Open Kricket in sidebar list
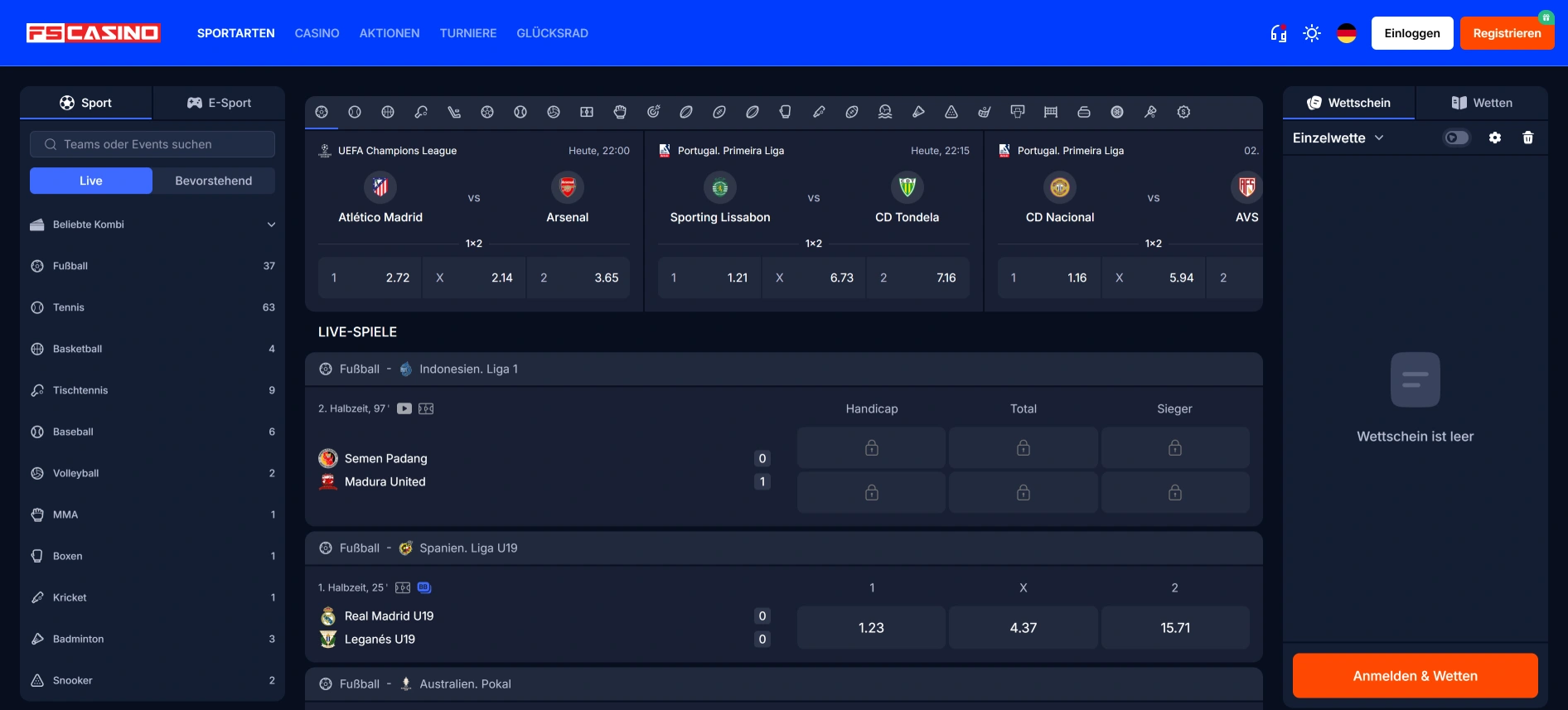The image size is (1568, 710). point(152,597)
